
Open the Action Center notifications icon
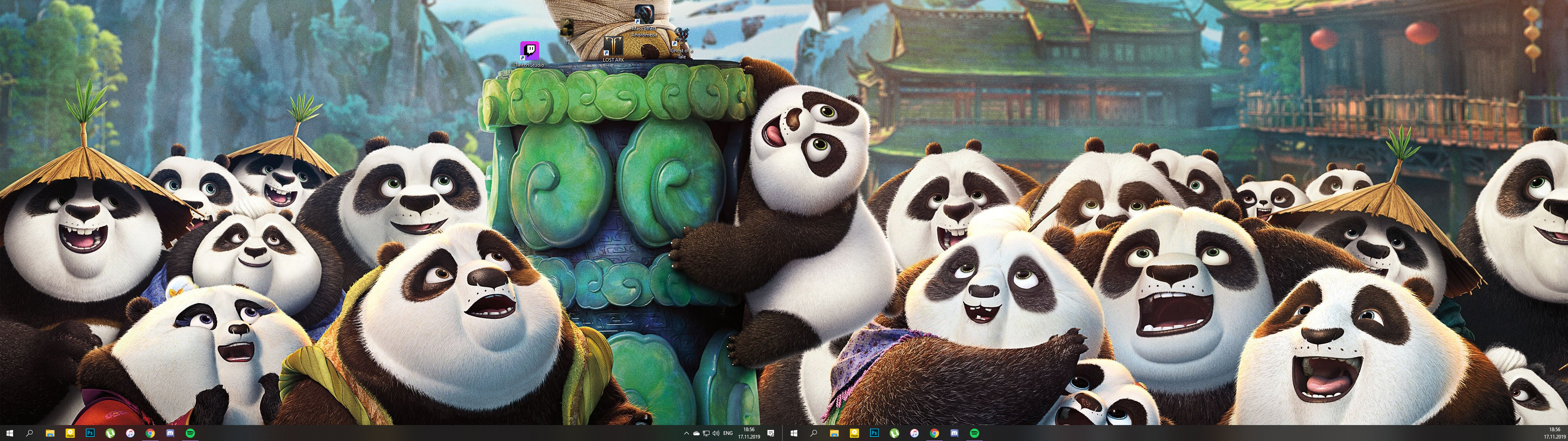(771, 433)
